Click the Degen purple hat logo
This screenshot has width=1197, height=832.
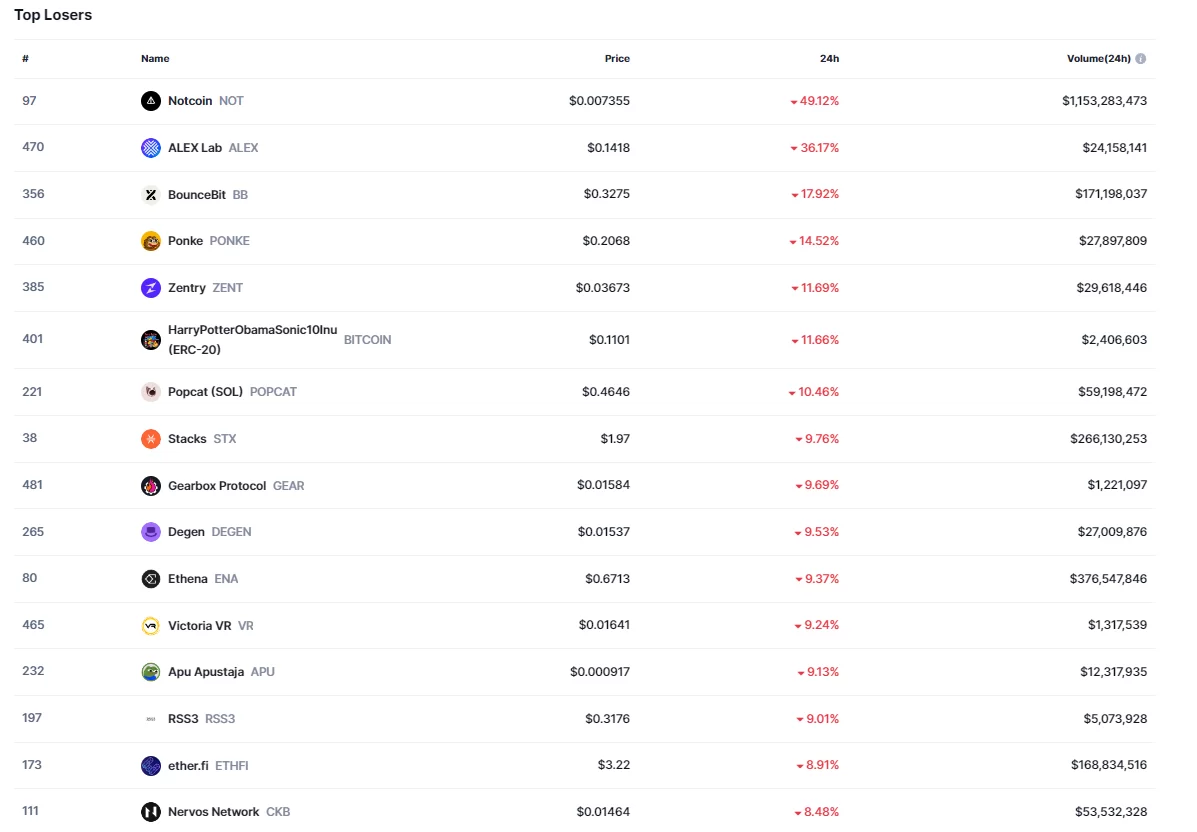tap(150, 532)
